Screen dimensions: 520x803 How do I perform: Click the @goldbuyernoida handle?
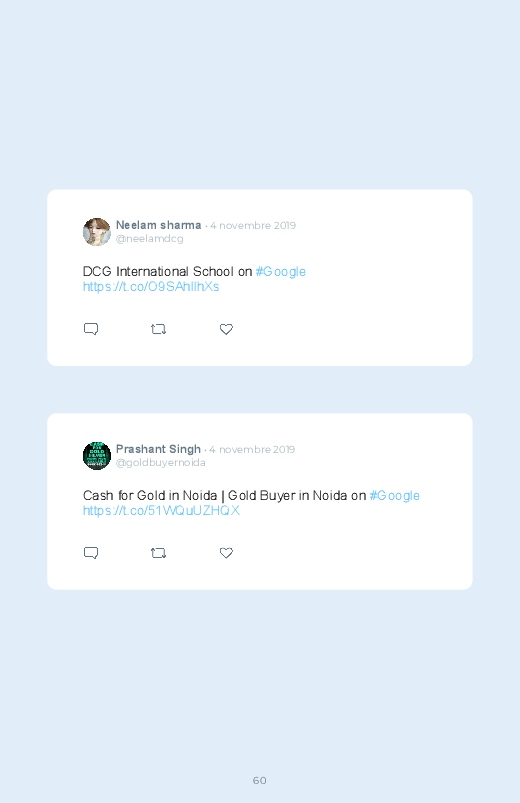(x=161, y=462)
